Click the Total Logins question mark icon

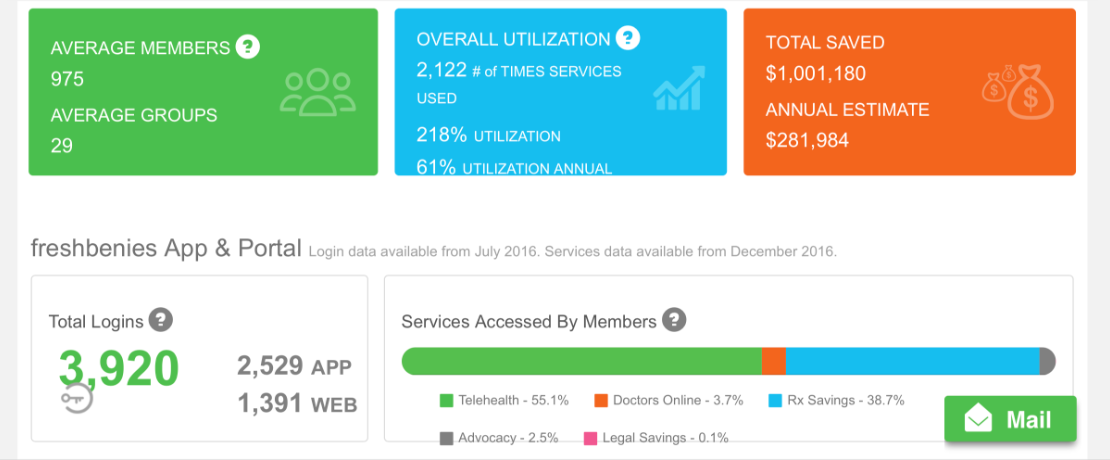[x=161, y=321]
